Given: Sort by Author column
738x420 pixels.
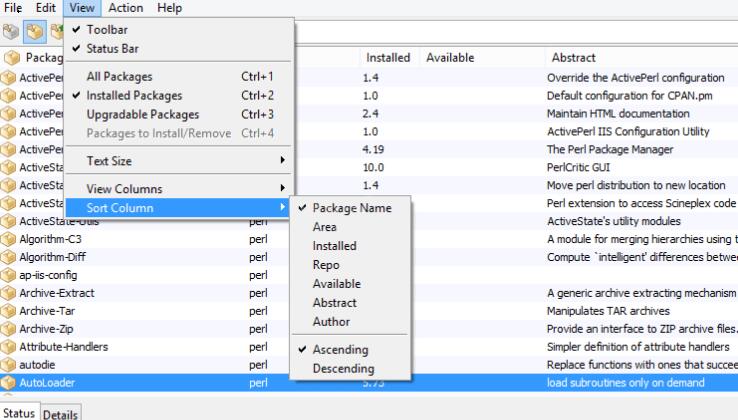Looking at the screenshot, I should (350, 322).
